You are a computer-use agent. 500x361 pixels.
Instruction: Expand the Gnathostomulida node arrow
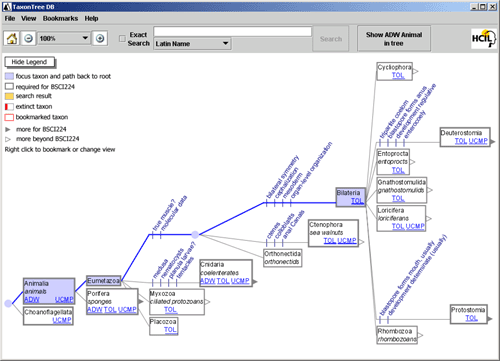pos(430,190)
